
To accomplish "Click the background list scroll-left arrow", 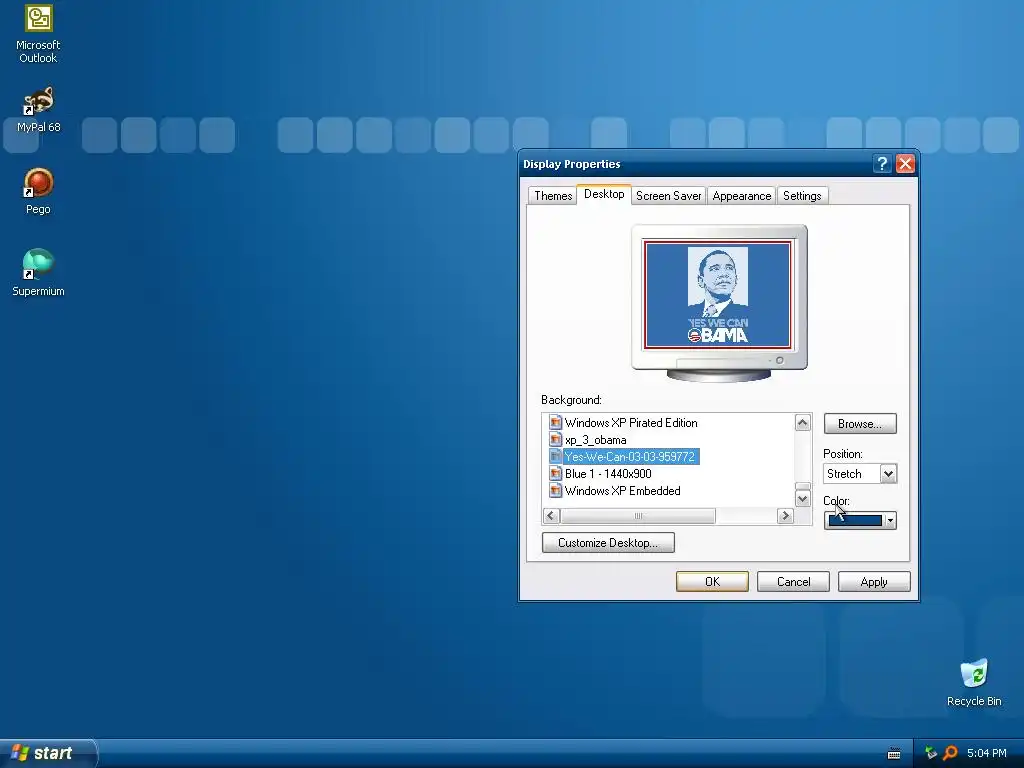I will pyautogui.click(x=551, y=516).
